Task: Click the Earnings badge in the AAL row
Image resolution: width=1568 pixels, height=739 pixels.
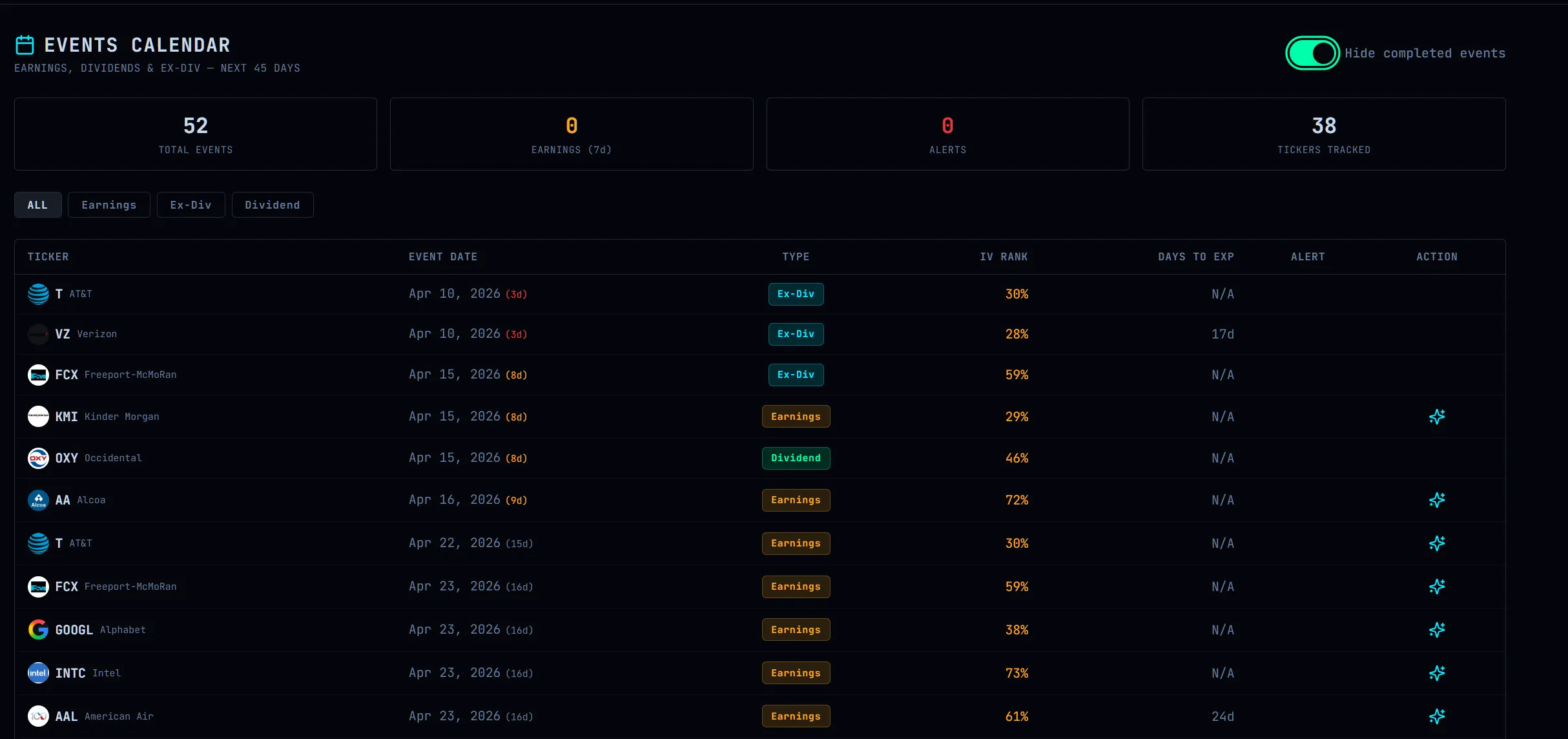Action: (x=796, y=716)
